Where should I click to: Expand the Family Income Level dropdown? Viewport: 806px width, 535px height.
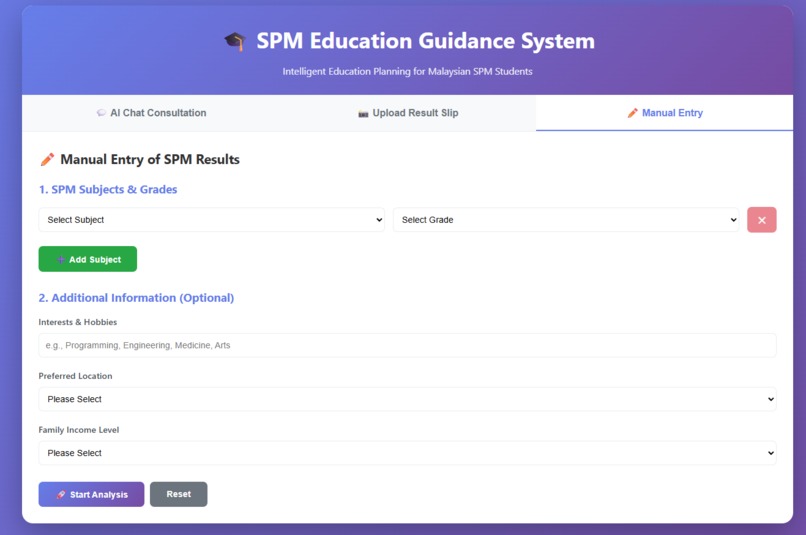click(x=407, y=453)
